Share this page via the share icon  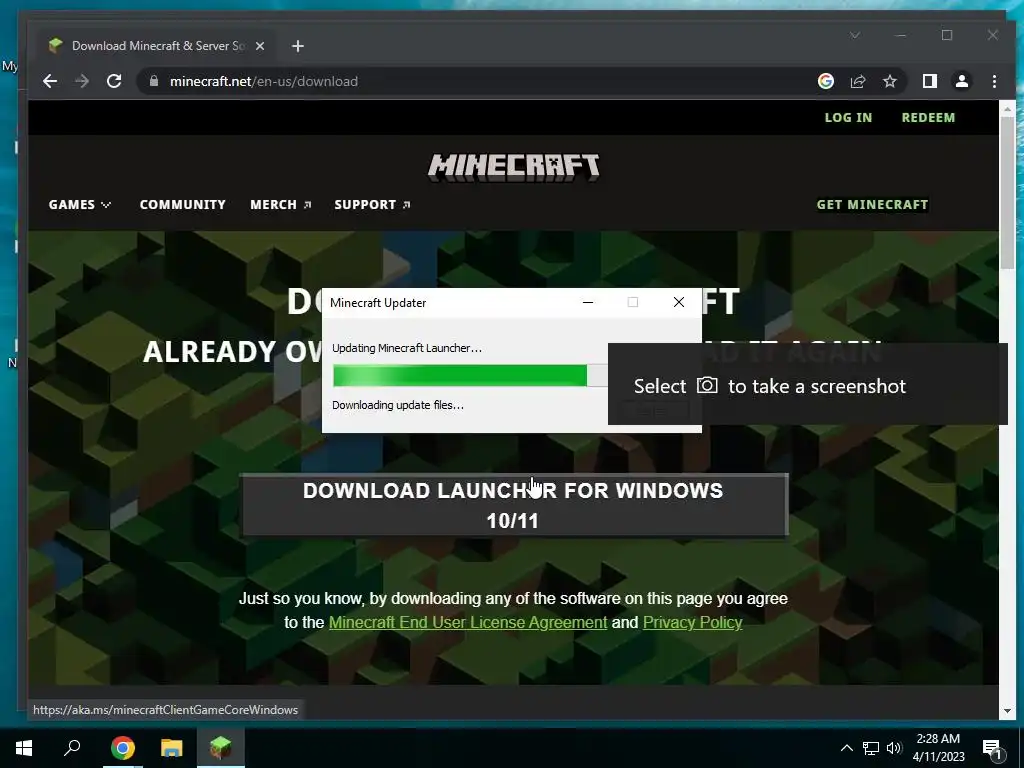tap(857, 81)
